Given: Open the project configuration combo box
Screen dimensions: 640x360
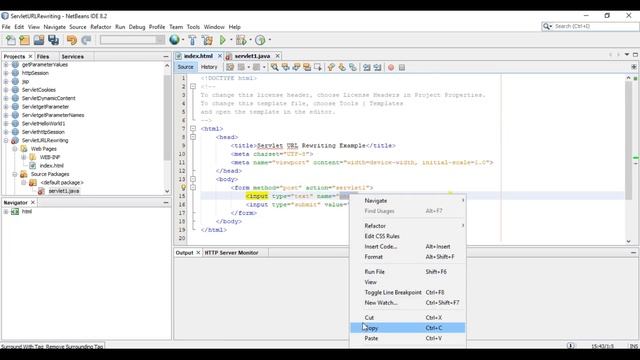Looking at the screenshot, I should [x=132, y=40].
